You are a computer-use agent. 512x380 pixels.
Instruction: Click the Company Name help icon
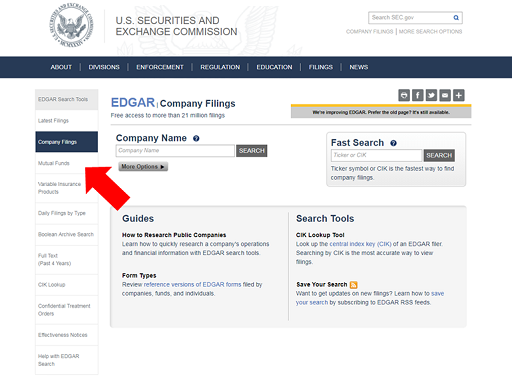(x=196, y=138)
